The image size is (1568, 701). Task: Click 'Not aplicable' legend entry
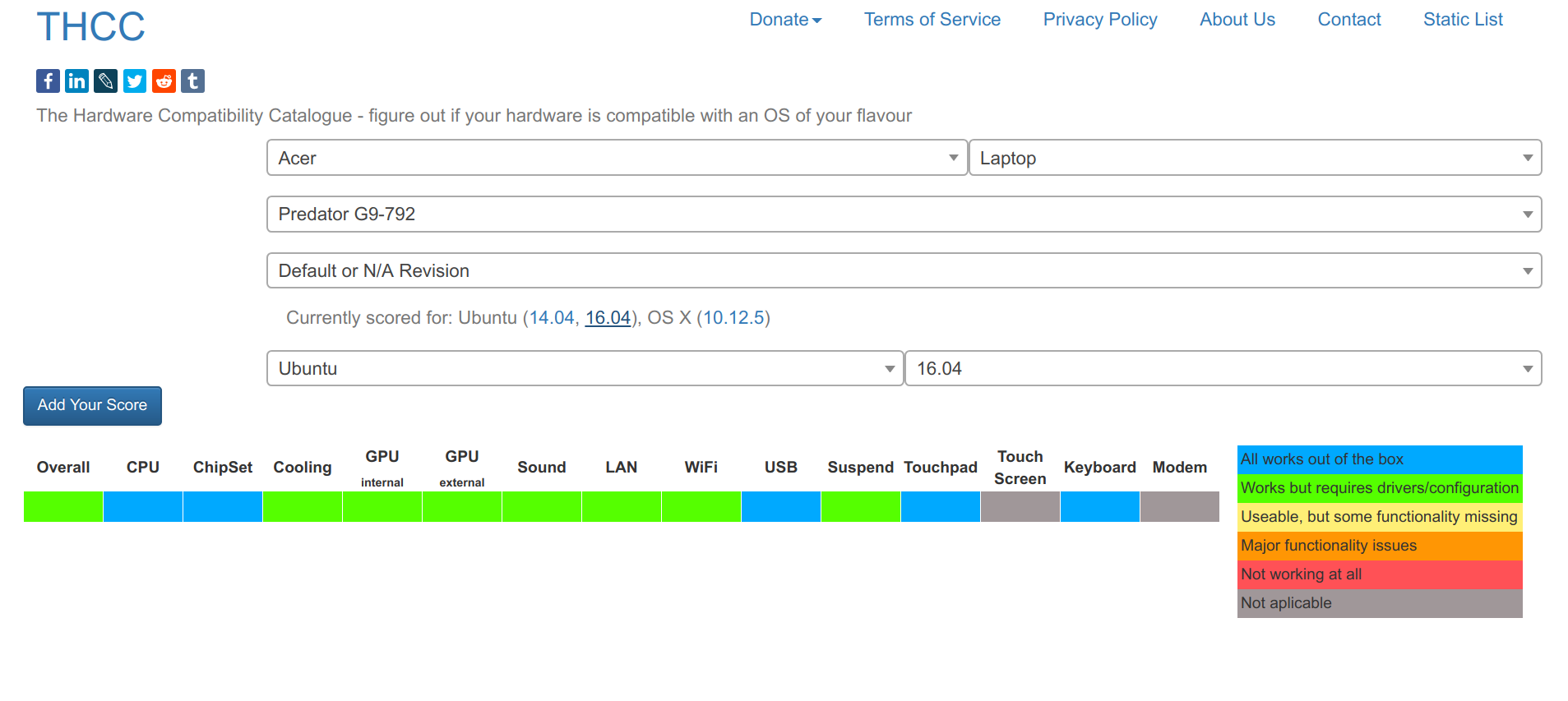tap(1380, 603)
